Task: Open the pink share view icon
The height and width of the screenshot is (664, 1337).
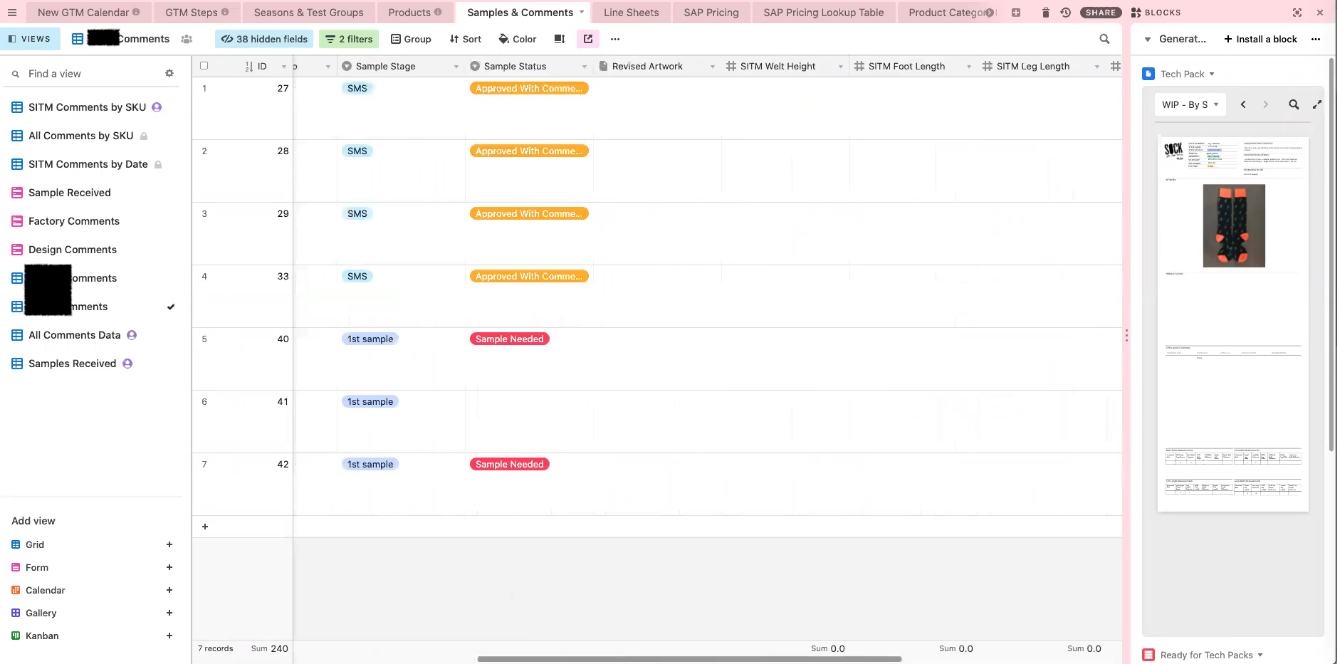Action: 587,37
